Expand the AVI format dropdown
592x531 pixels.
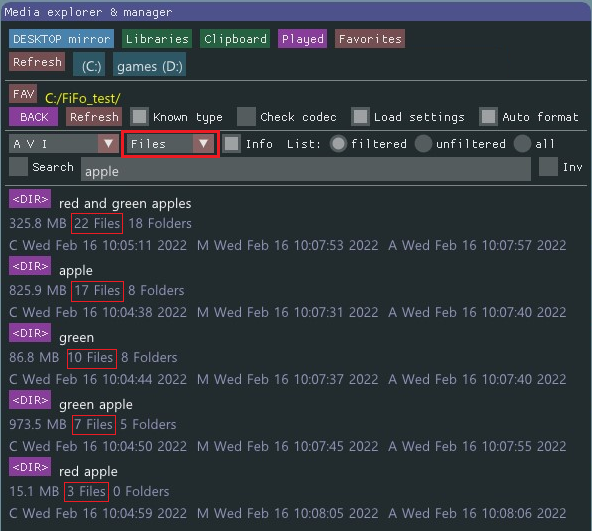point(108,144)
